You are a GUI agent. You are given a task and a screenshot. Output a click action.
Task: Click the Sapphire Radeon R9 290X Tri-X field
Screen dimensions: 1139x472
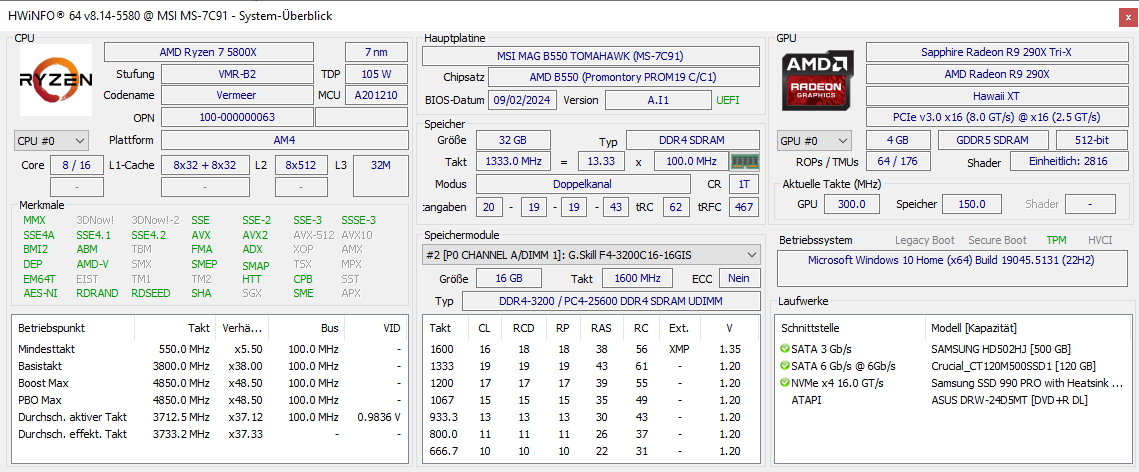coord(997,52)
